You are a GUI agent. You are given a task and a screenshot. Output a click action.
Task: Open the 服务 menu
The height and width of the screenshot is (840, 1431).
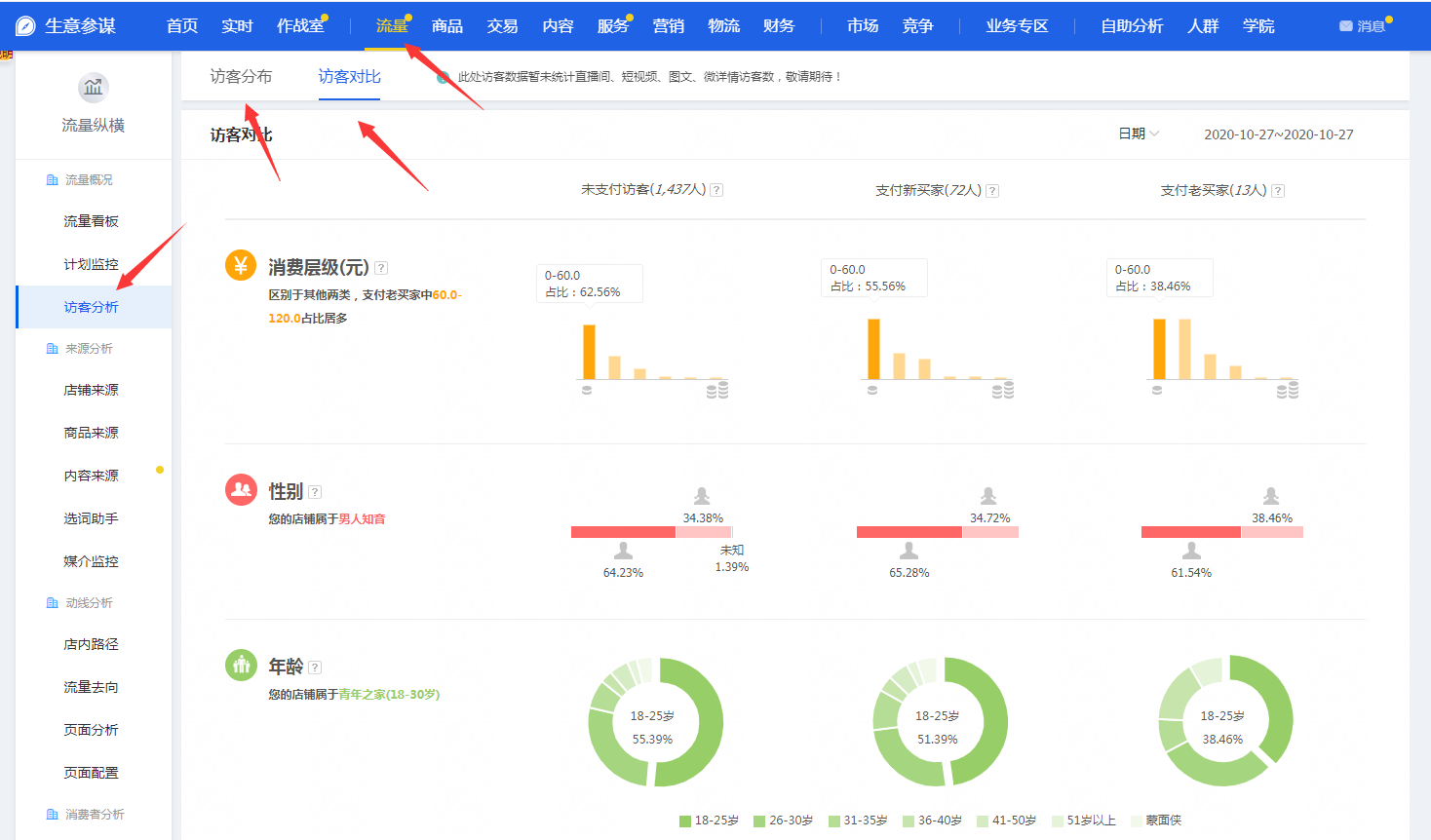pos(613,26)
